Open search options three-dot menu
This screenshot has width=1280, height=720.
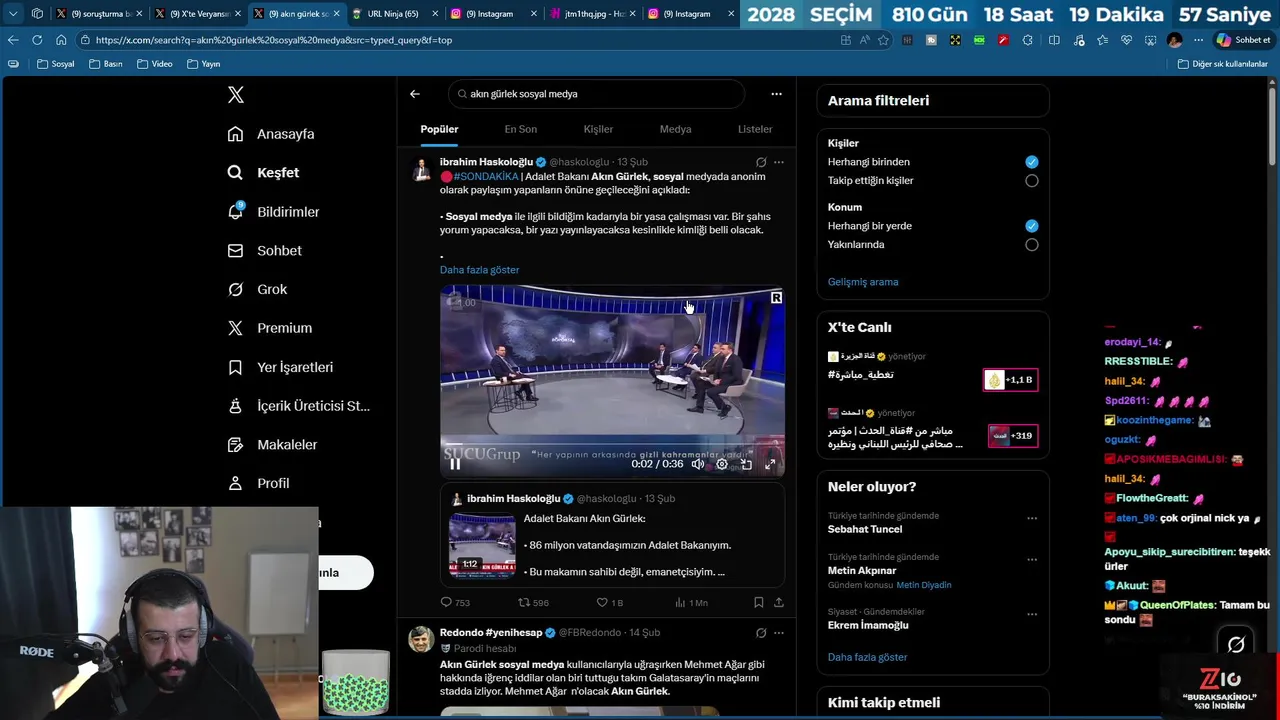(776, 94)
